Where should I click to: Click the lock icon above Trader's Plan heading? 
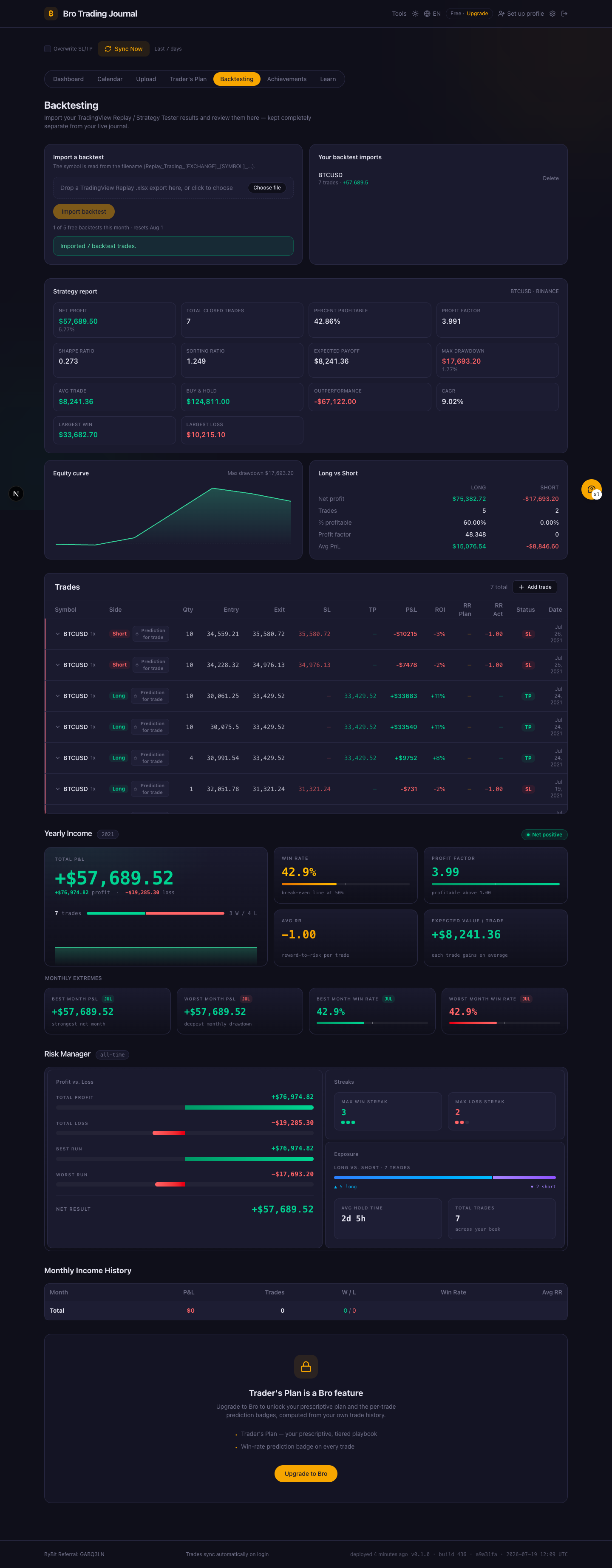coord(306,1367)
